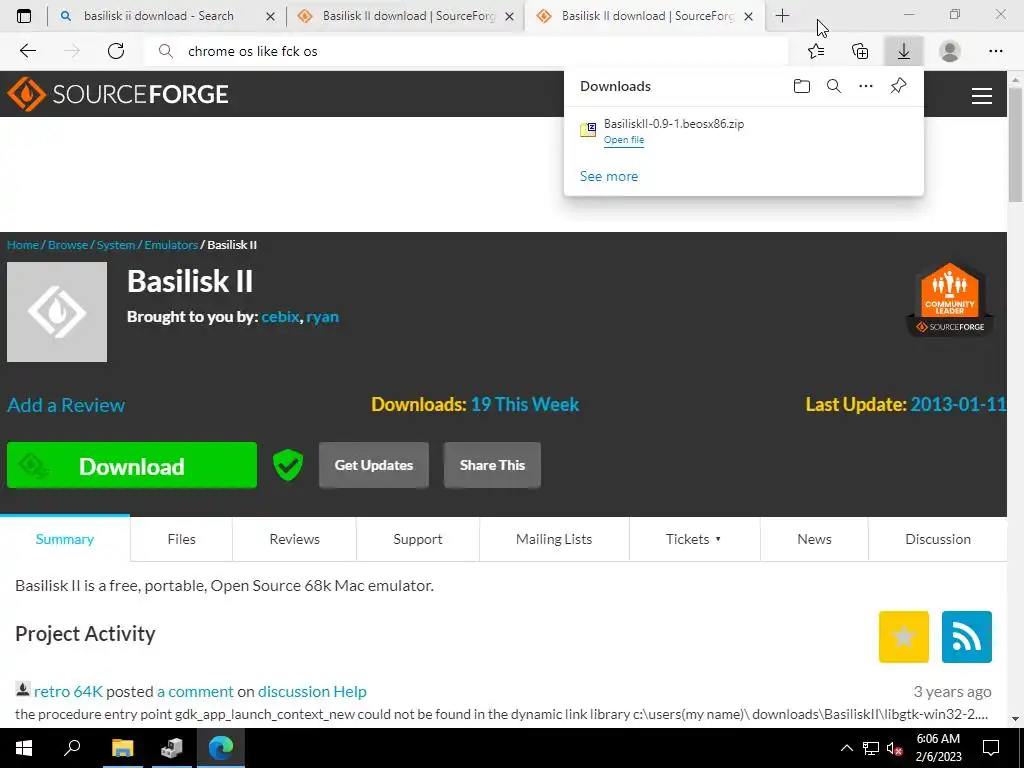This screenshot has width=1024, height=768.
Task: Click the SourceForge logo
Action: pos(118,94)
